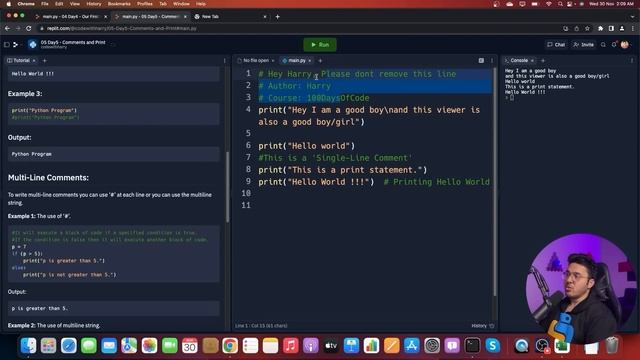Viewport: 640px width, 360px height.
Task: Add a new tab beside main.py
Action: tap(320, 60)
